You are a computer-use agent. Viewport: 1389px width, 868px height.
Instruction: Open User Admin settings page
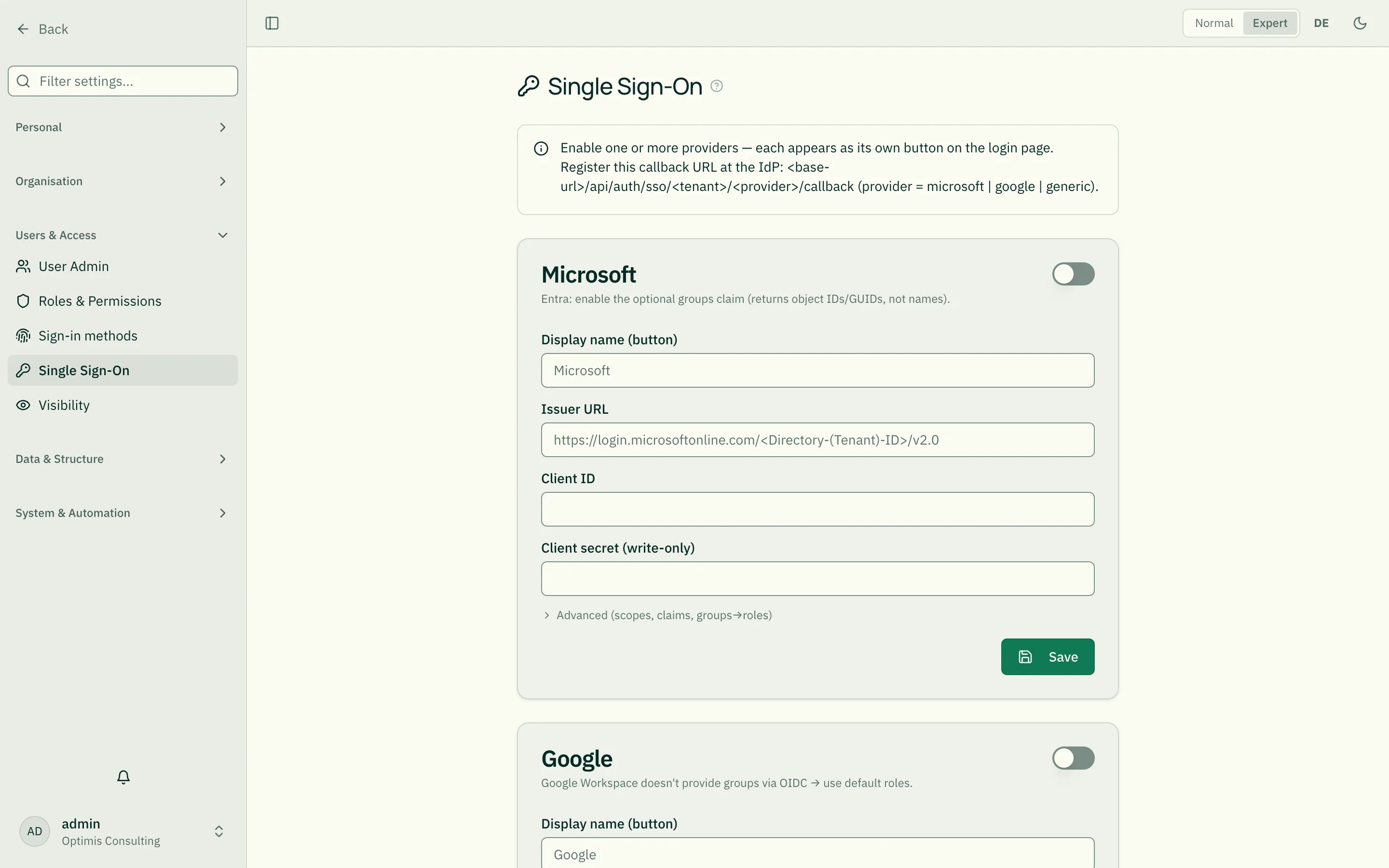[123, 266]
